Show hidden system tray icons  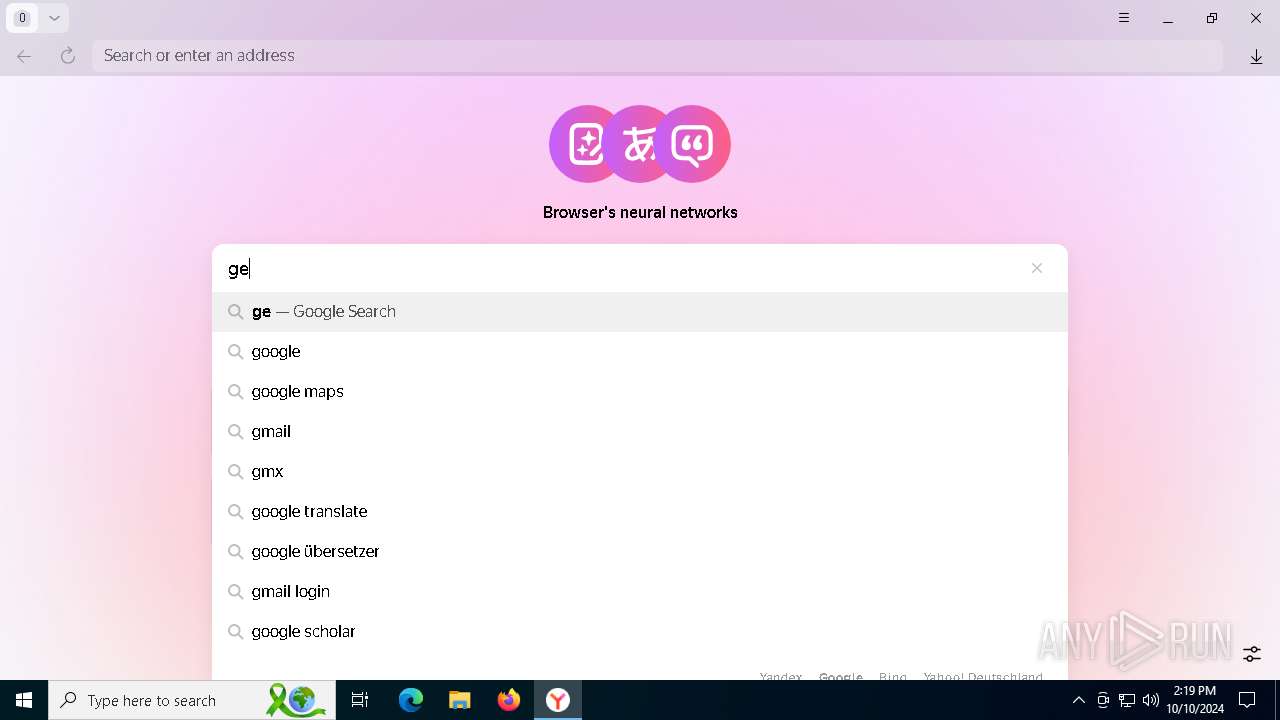(x=1078, y=700)
